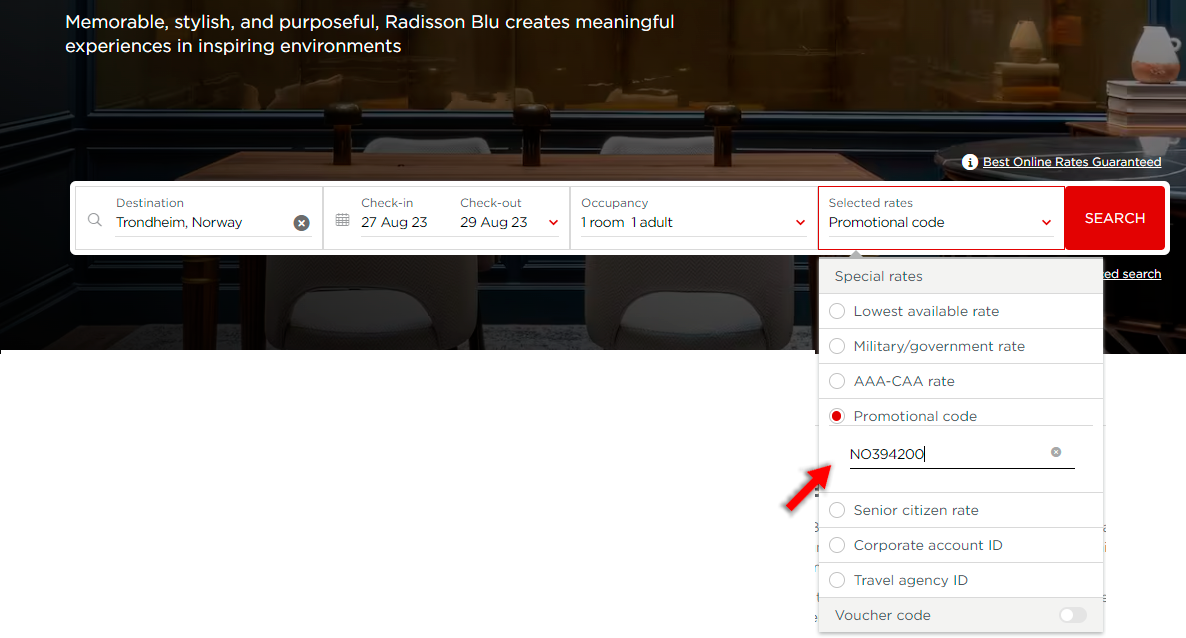Choose Military/government rate radio button
This screenshot has height=638, width=1186.
[x=837, y=346]
